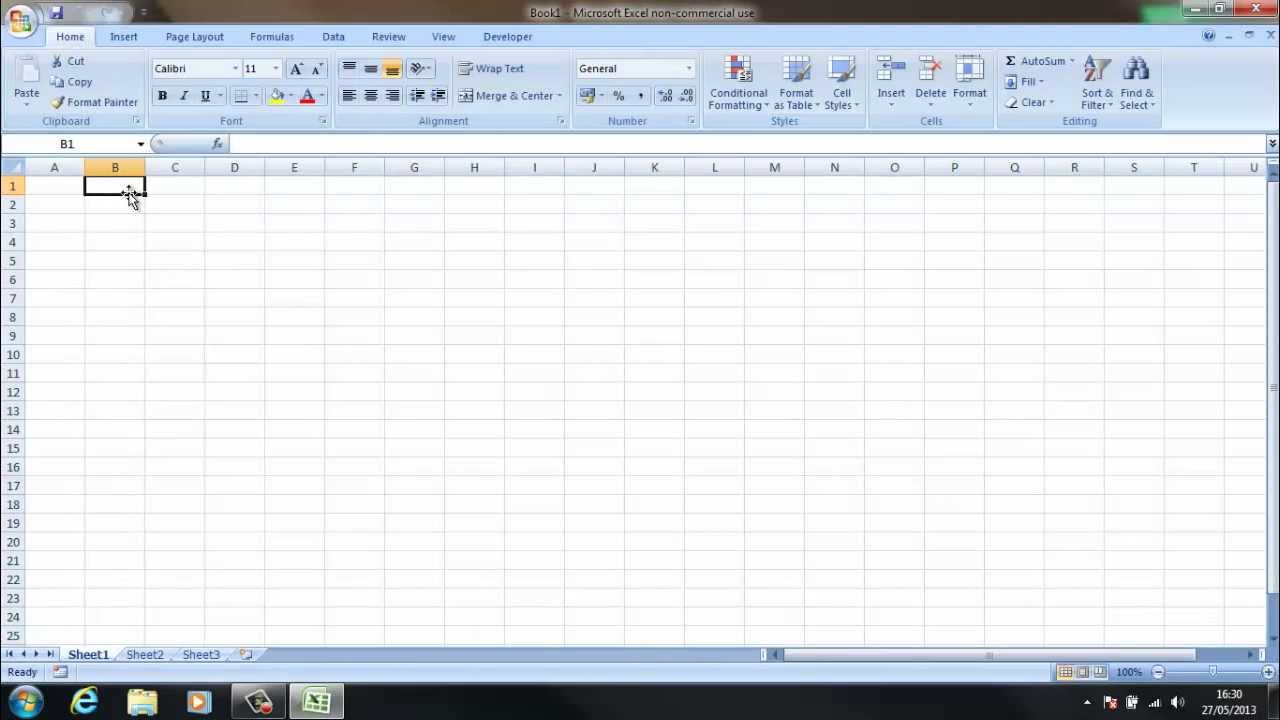Decrease the cell indent
Image resolution: width=1280 pixels, height=720 pixels.
417,96
